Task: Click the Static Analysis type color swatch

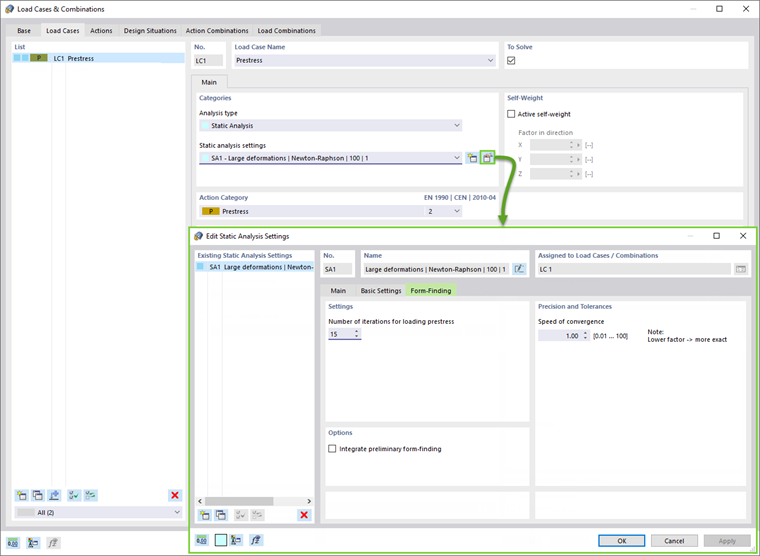Action: (x=205, y=126)
